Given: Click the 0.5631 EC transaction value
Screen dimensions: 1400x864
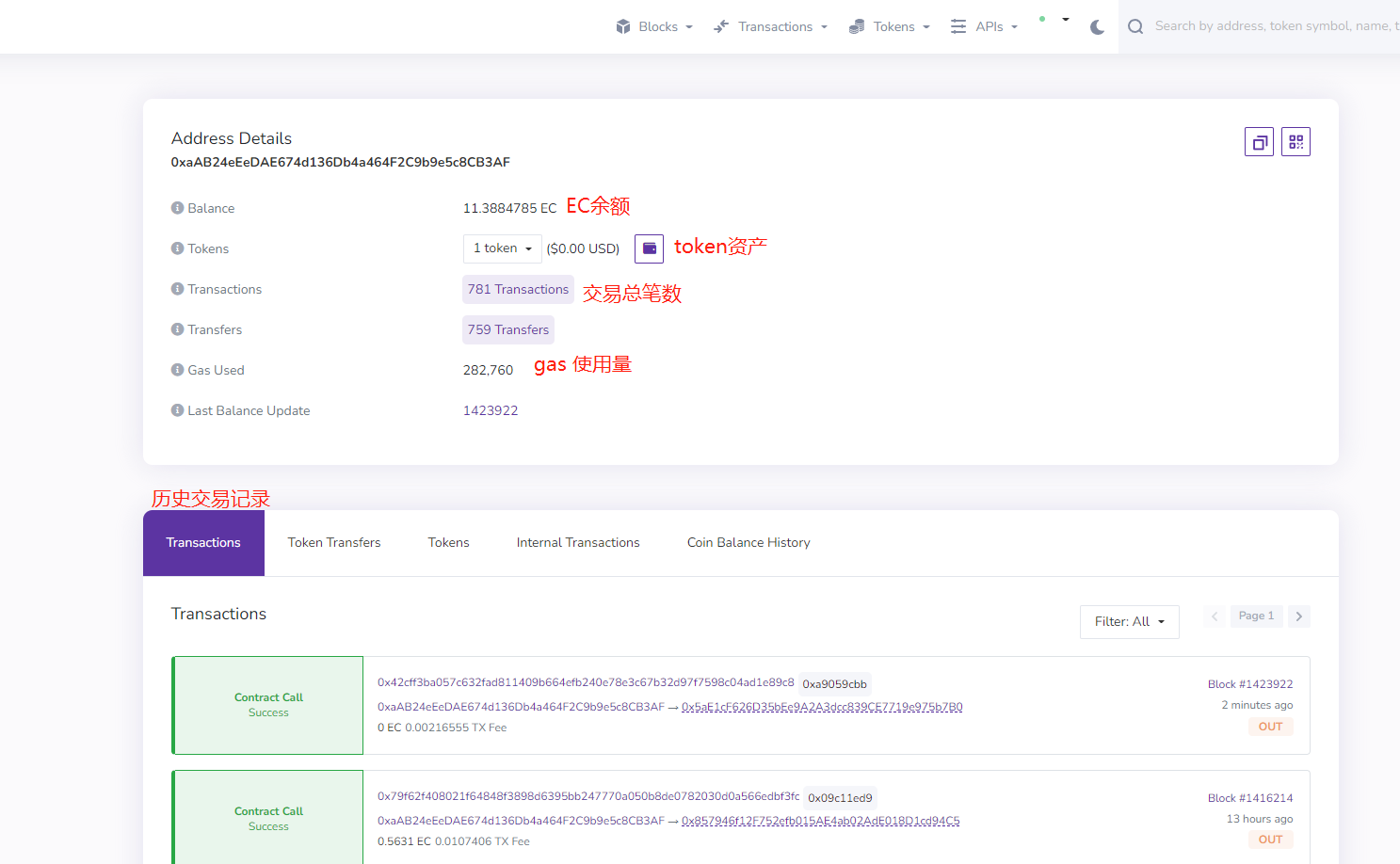Looking at the screenshot, I should pyautogui.click(x=404, y=841).
